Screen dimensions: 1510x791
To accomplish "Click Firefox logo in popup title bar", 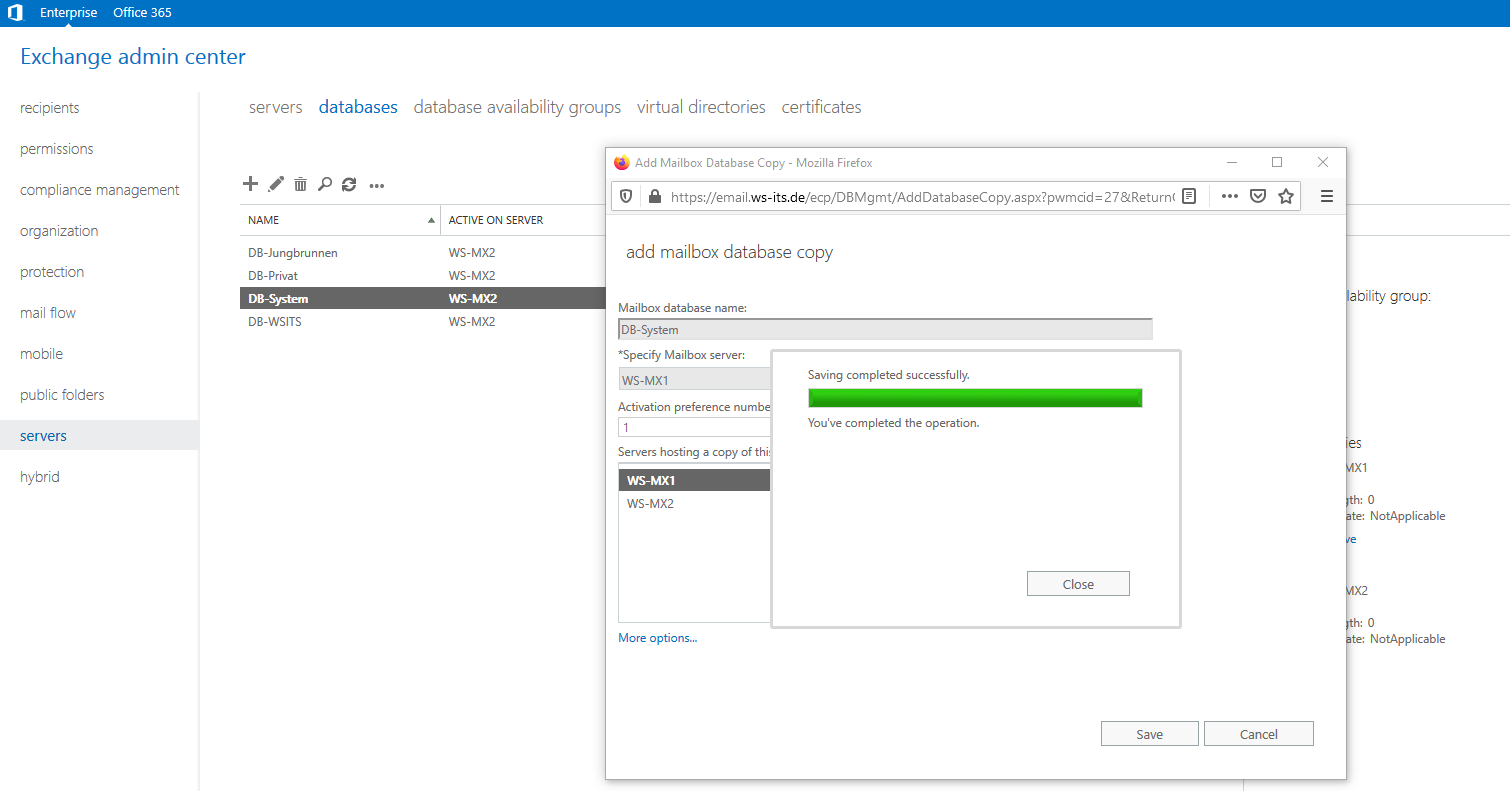I will pyautogui.click(x=621, y=162).
